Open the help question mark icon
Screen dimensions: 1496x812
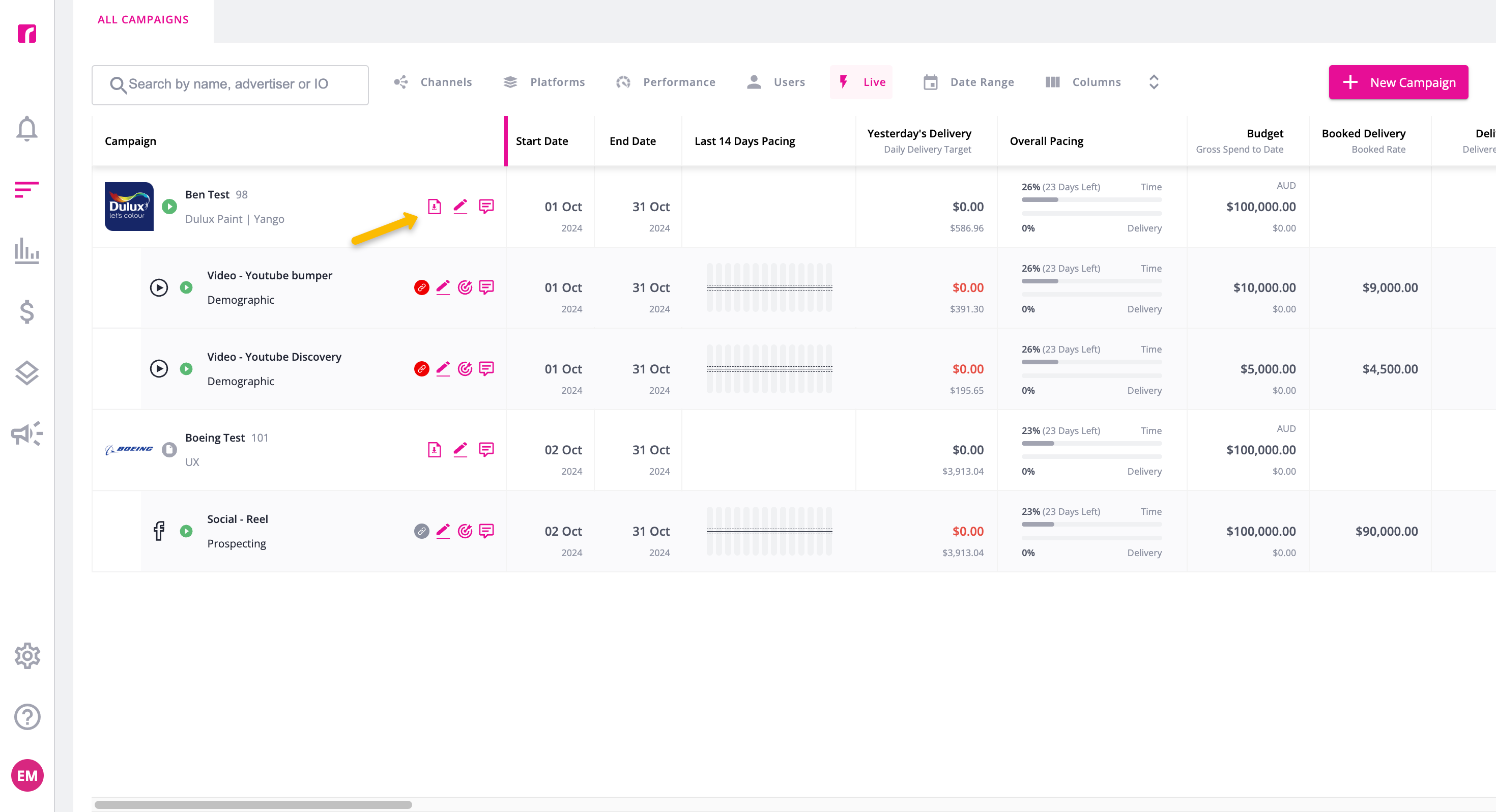[x=26, y=717]
